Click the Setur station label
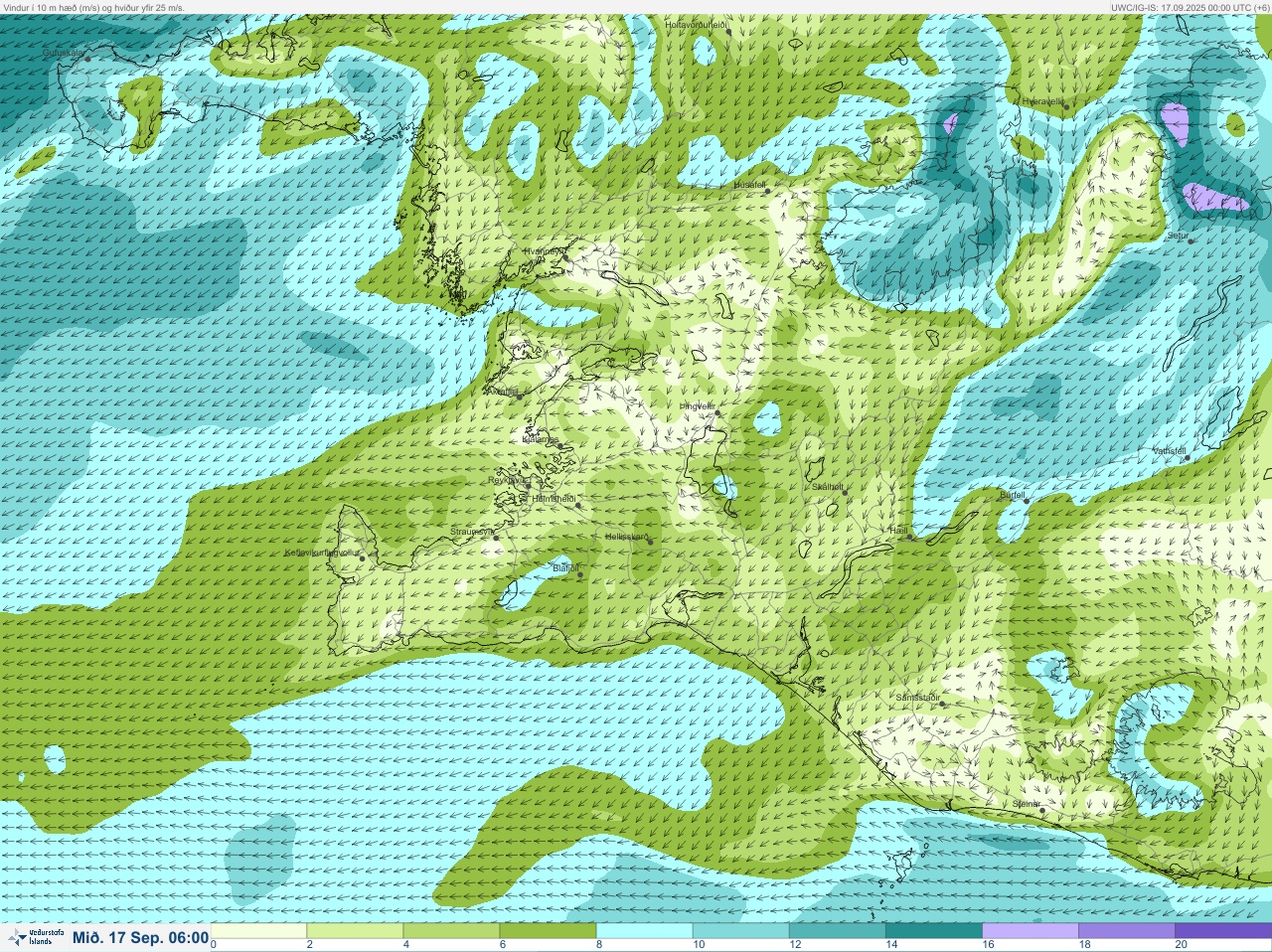The image size is (1272, 952). click(1178, 236)
